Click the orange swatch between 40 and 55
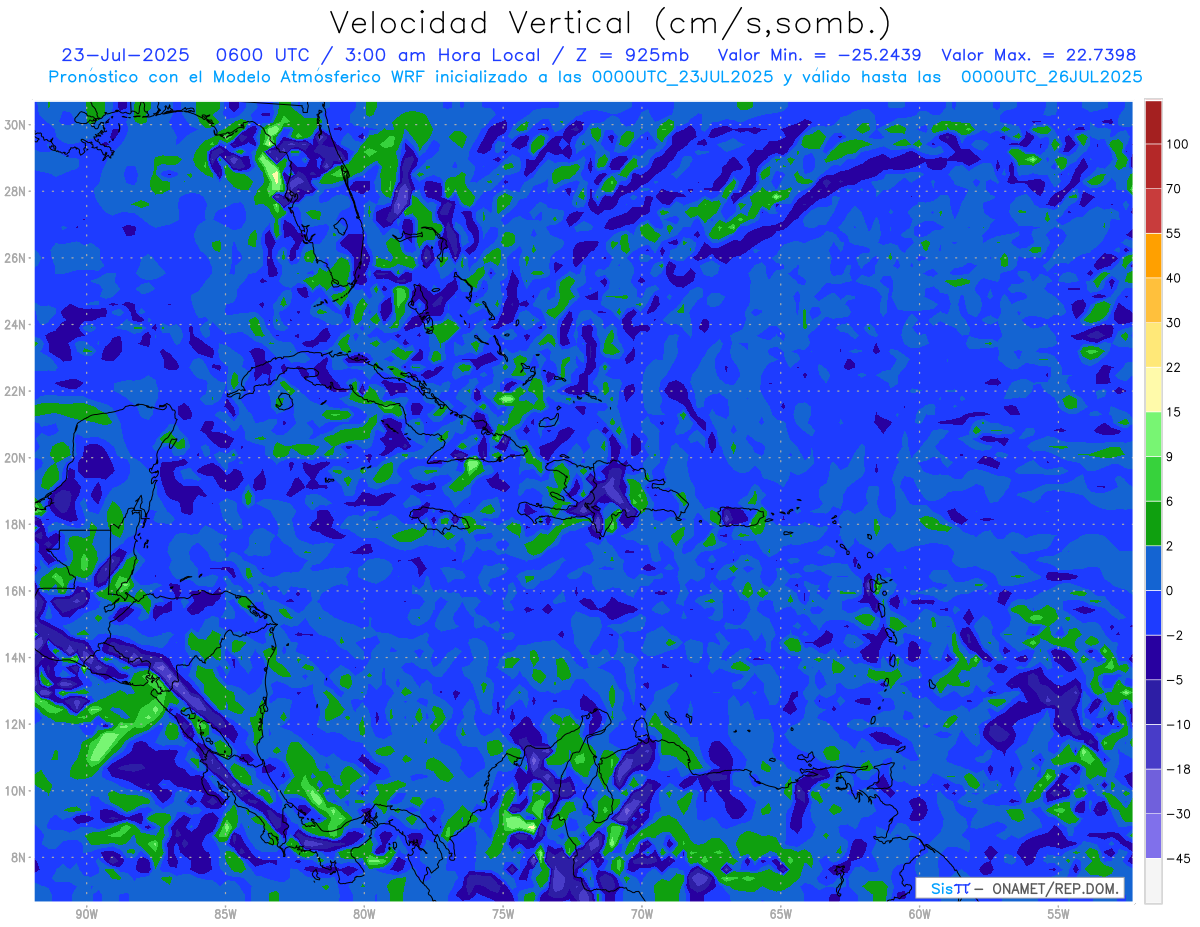This screenshot has width=1200, height=927. pyautogui.click(x=1153, y=255)
